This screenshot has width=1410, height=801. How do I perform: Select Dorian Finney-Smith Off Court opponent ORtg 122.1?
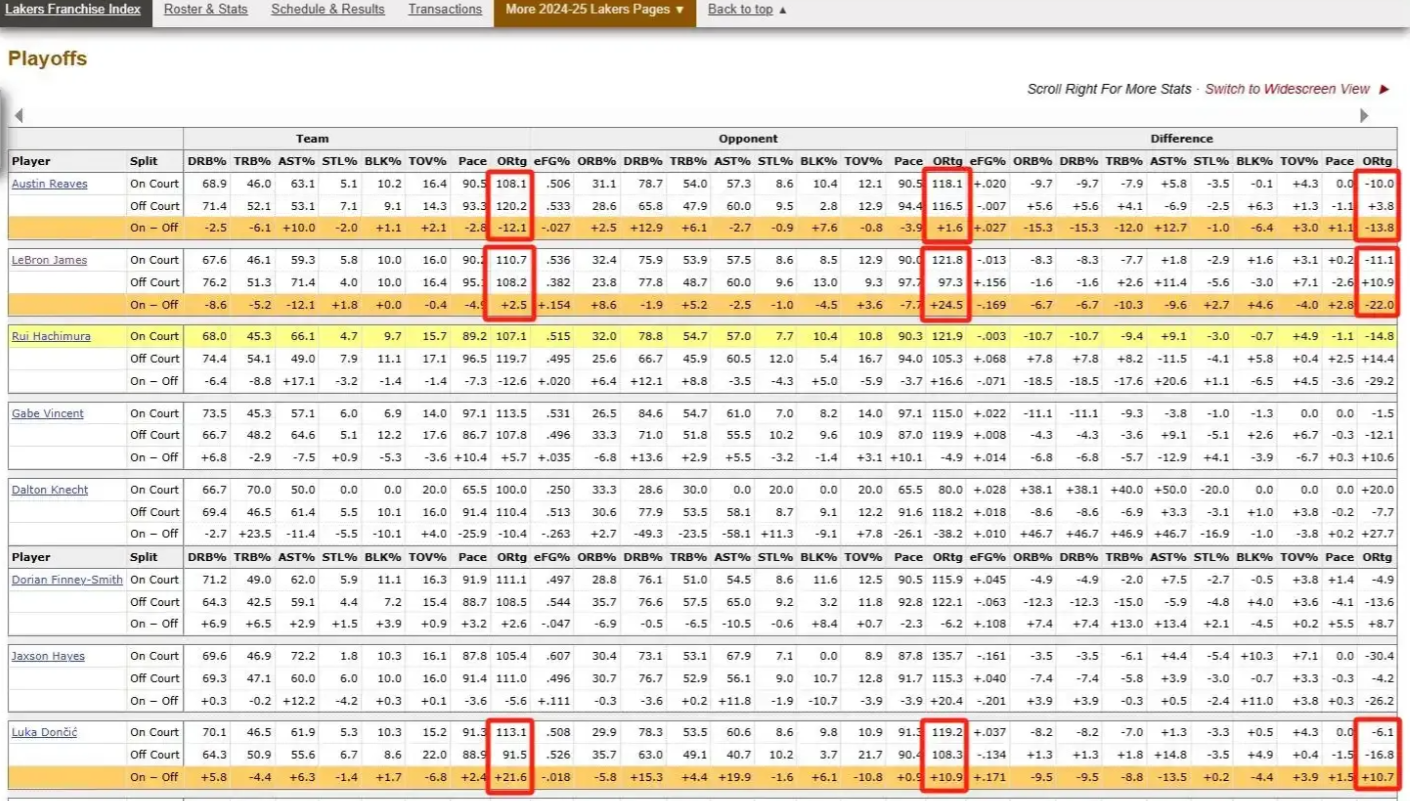pyautogui.click(x=947, y=602)
